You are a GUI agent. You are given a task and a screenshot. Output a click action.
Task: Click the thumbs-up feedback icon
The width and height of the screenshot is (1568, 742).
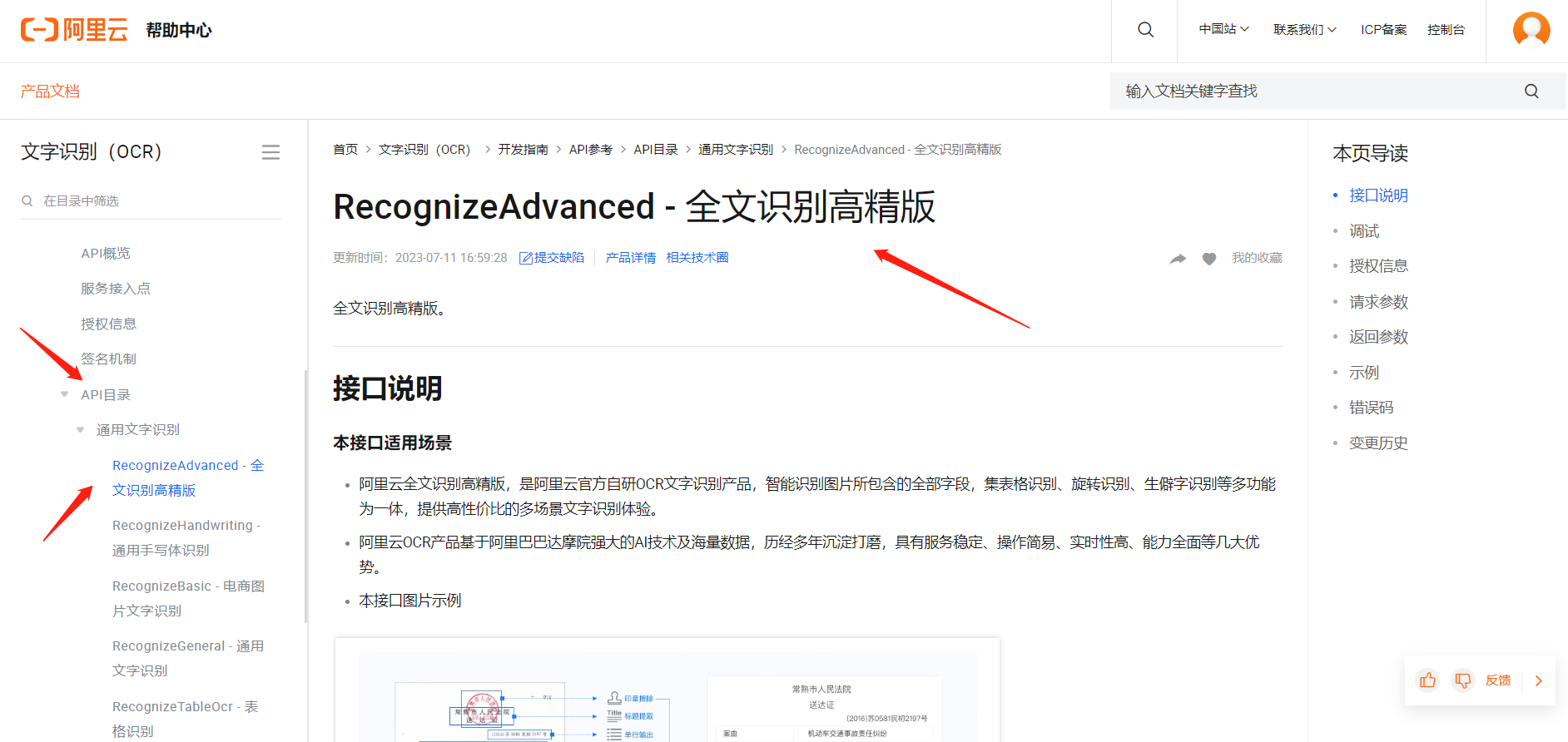1428,680
